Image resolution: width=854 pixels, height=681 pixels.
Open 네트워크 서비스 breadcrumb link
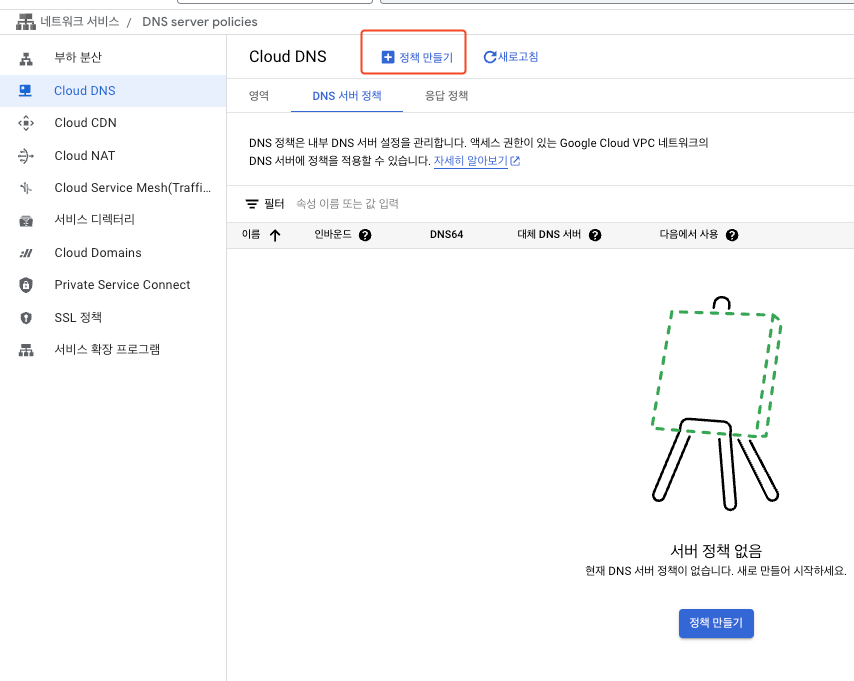80,22
